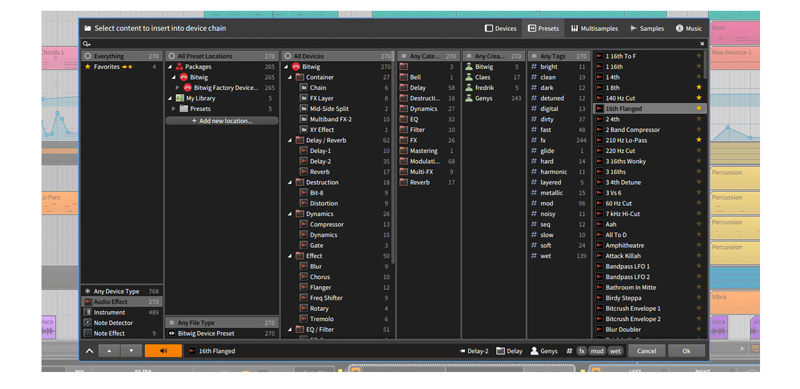Image resolution: width=800 pixels, height=389 pixels.
Task: Click Add new location button
Action: click(x=222, y=121)
